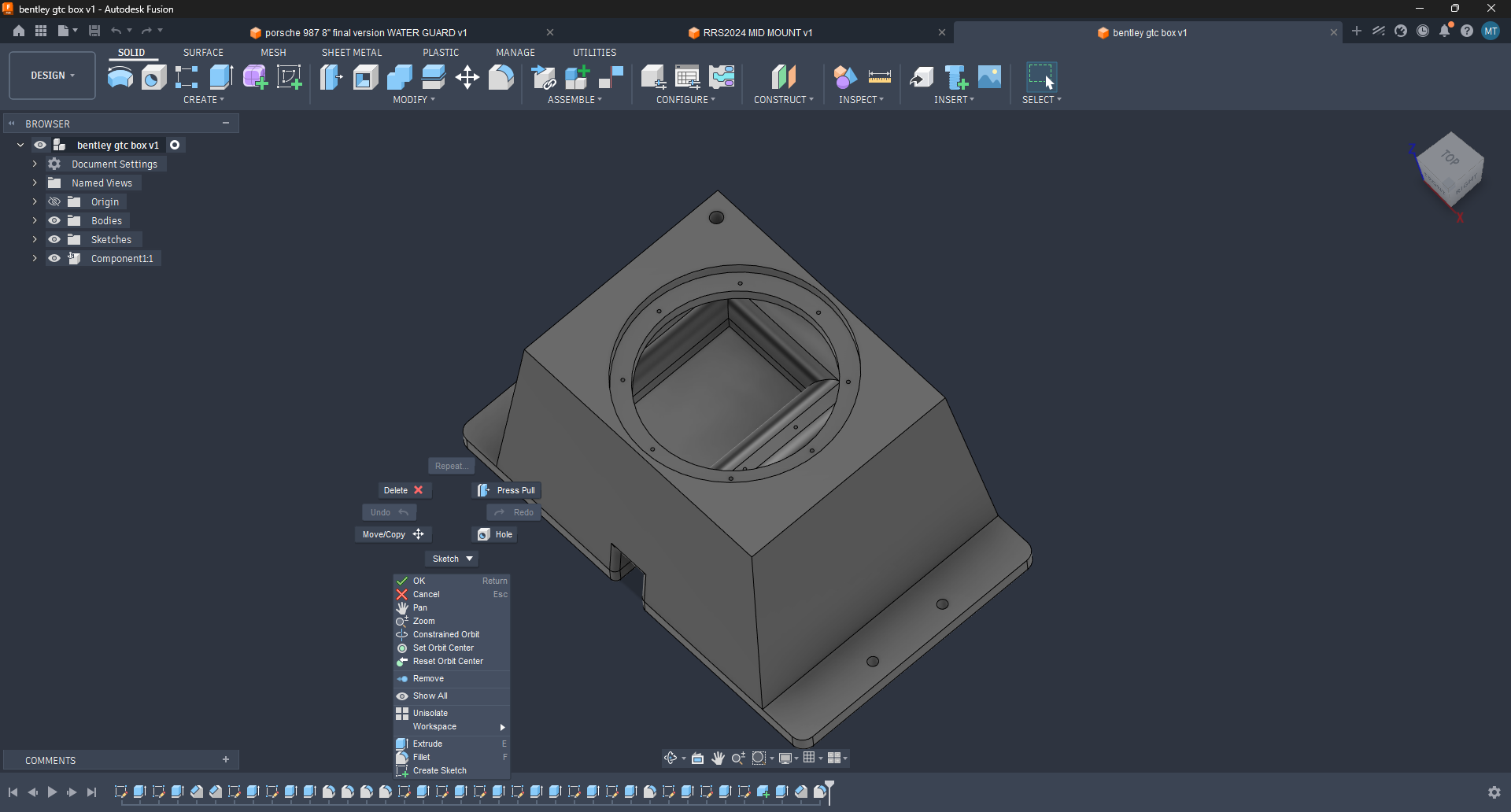Hide the Bodies folder
The height and width of the screenshot is (812, 1511).
pyautogui.click(x=54, y=220)
